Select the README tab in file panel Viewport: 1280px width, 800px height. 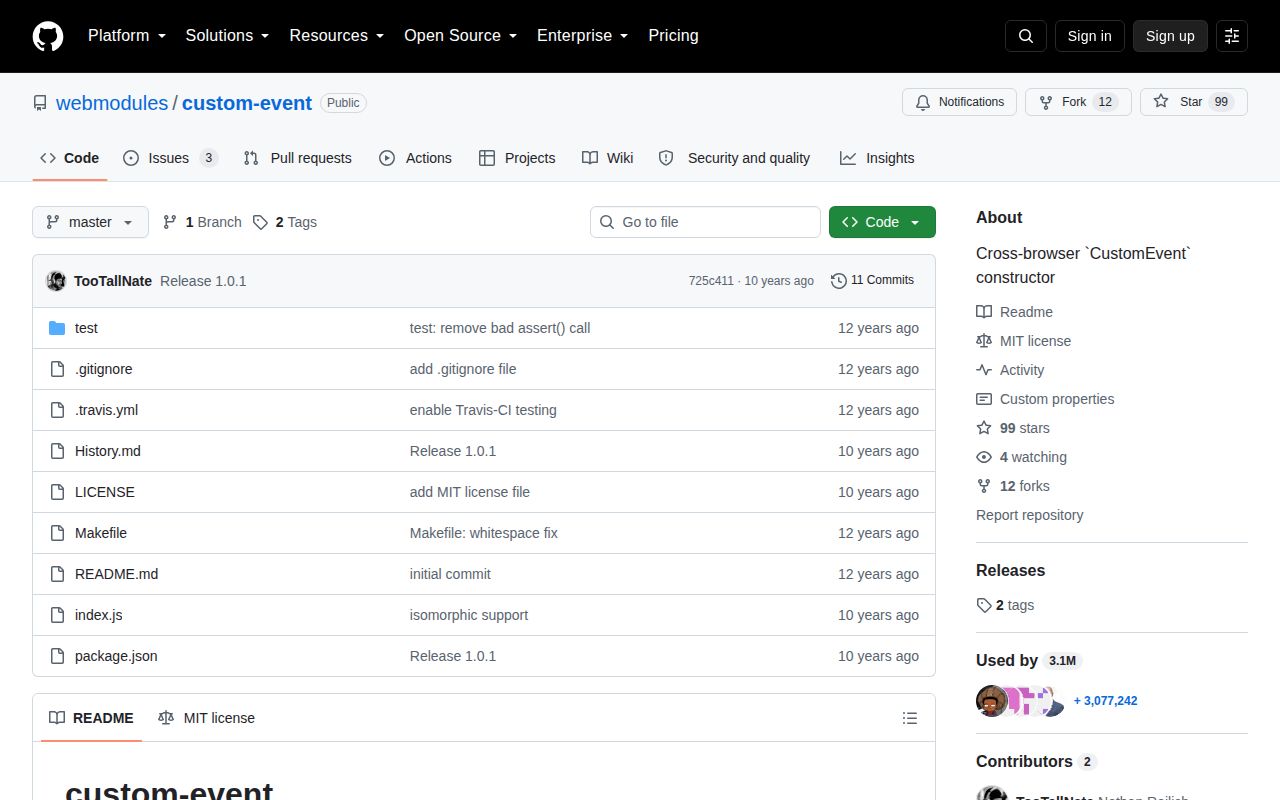tap(91, 718)
